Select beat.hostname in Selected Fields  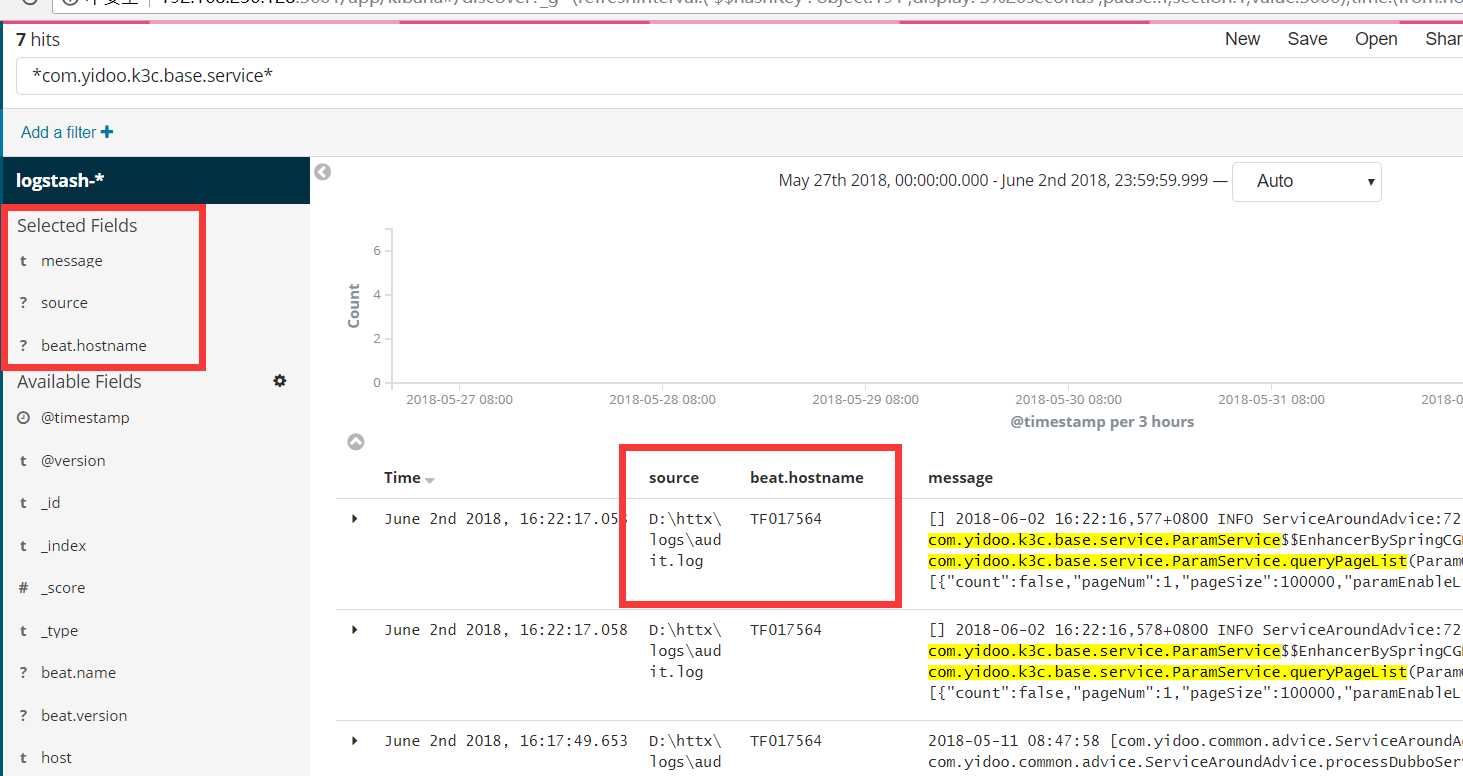point(94,346)
